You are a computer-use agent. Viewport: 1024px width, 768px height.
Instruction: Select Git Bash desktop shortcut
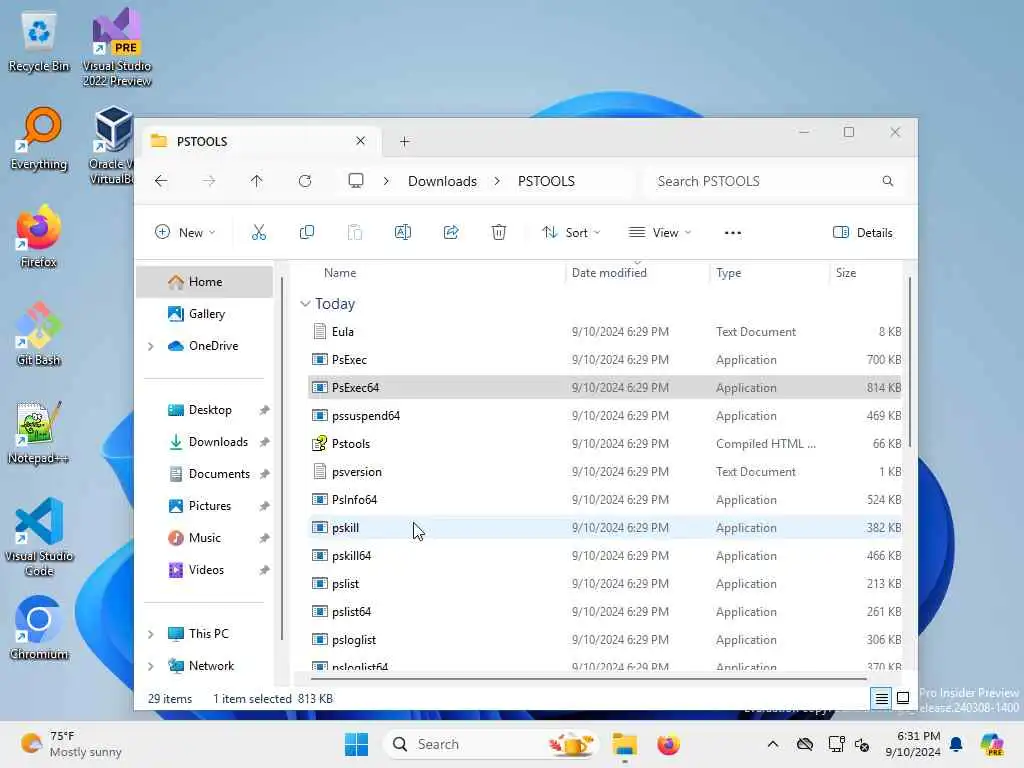[x=39, y=335]
